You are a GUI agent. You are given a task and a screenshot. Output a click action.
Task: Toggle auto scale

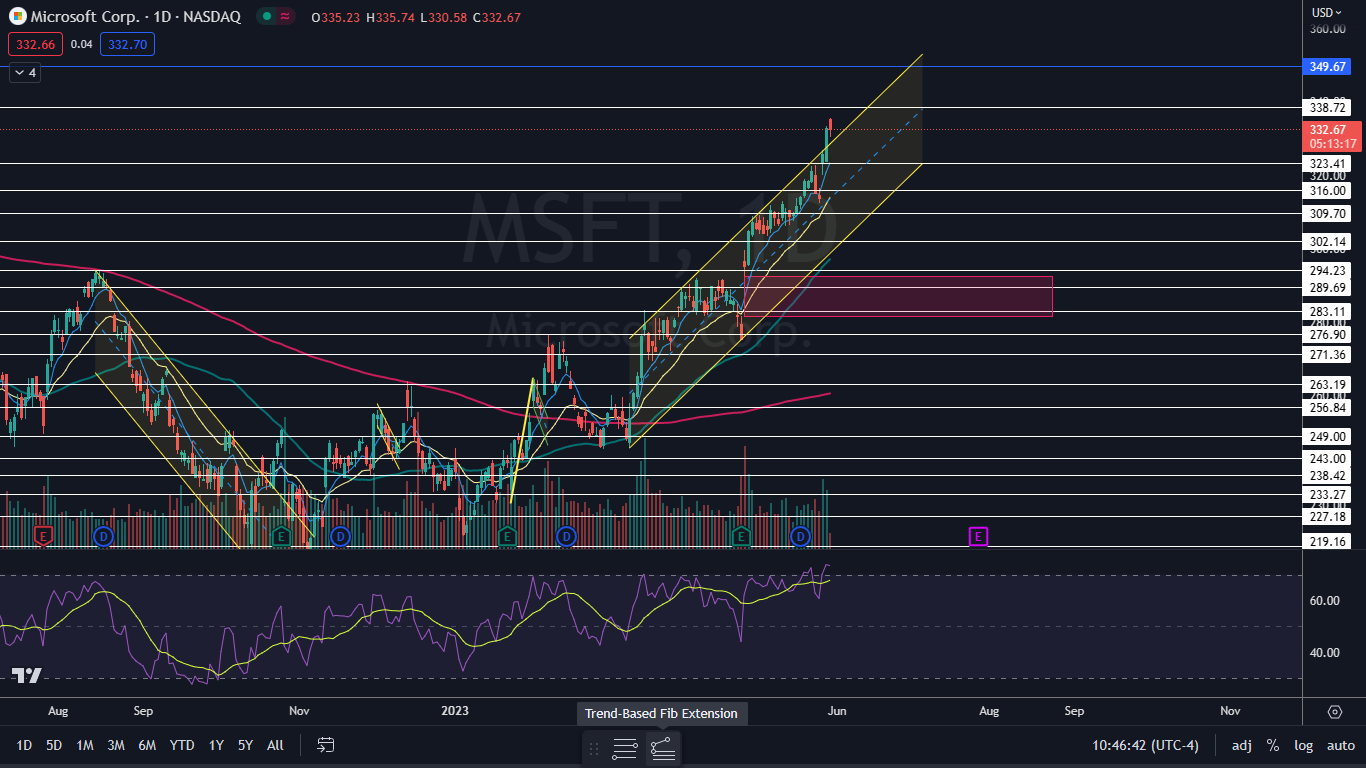(1340, 745)
